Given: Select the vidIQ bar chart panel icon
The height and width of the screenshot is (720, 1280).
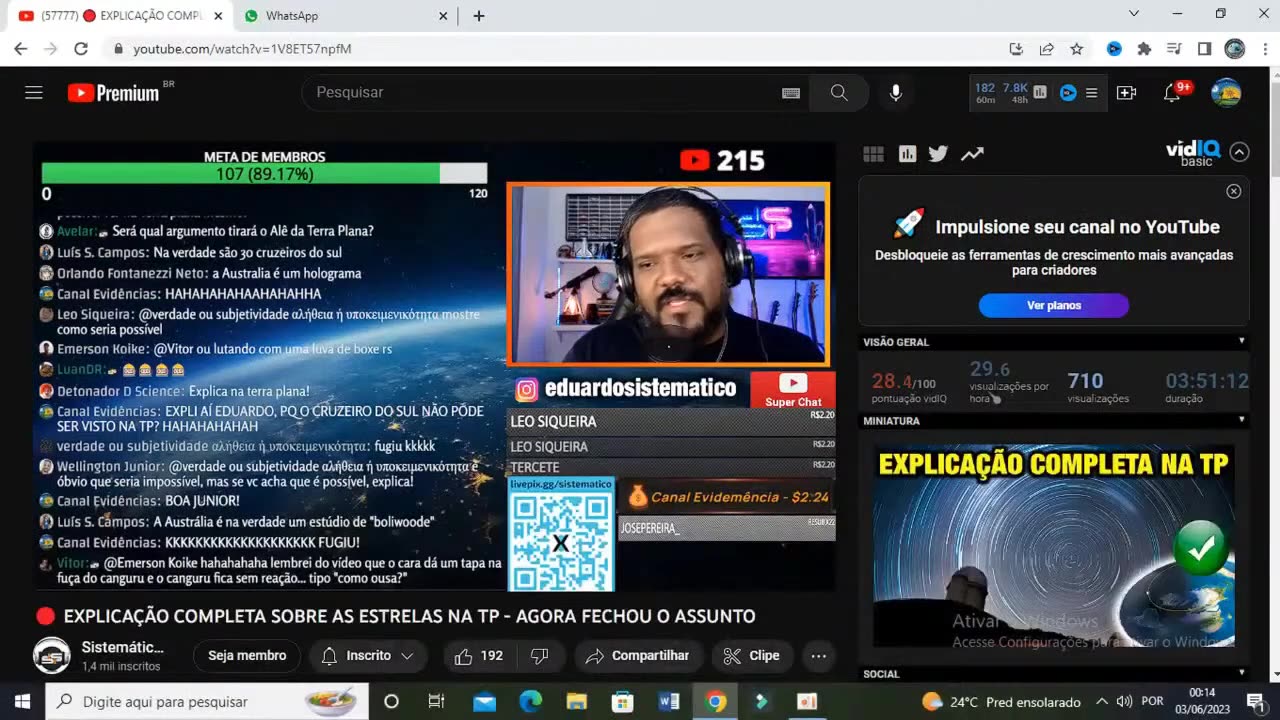Looking at the screenshot, I should pos(907,154).
